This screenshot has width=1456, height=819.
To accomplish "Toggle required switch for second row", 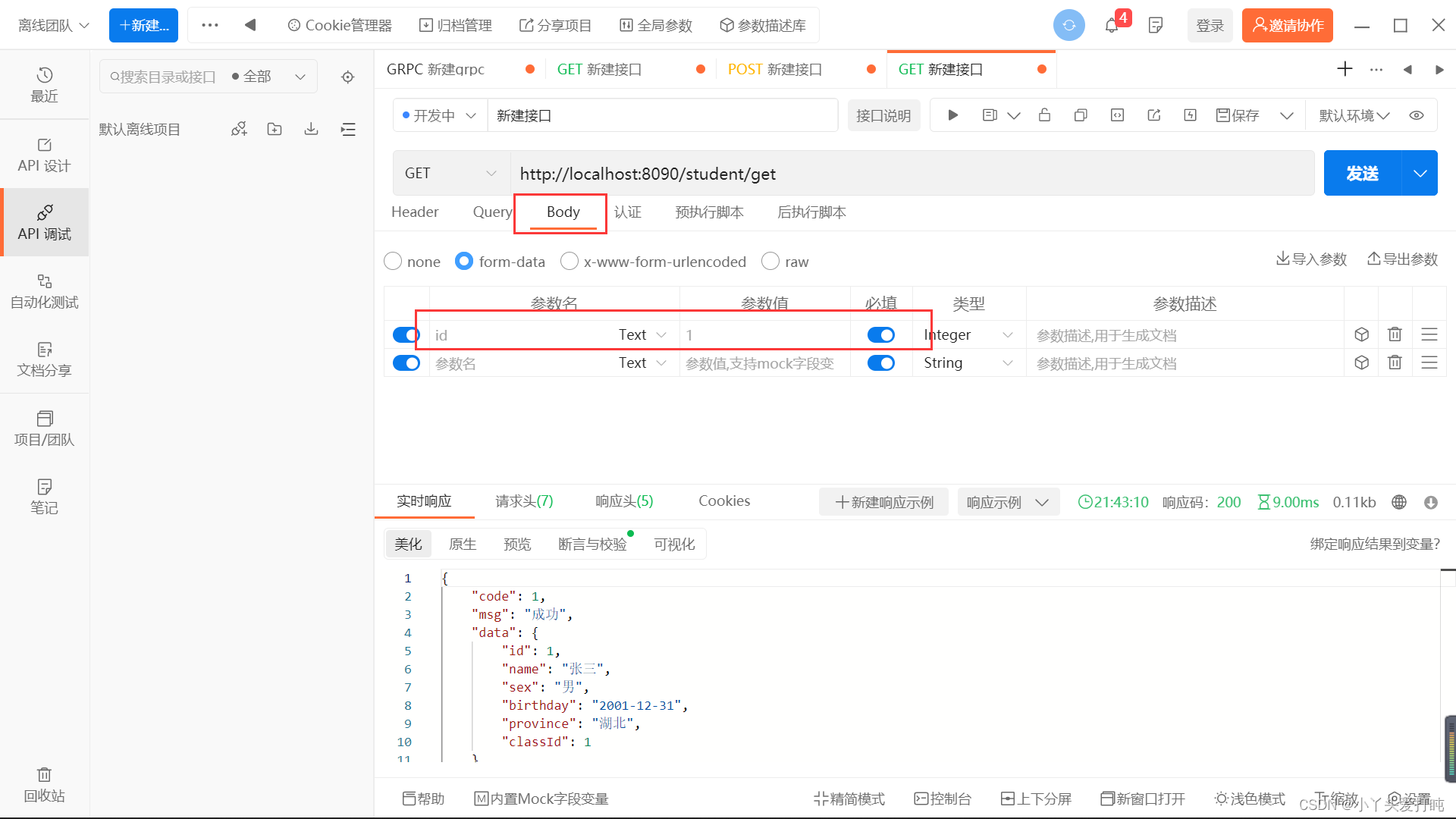I will (x=881, y=362).
